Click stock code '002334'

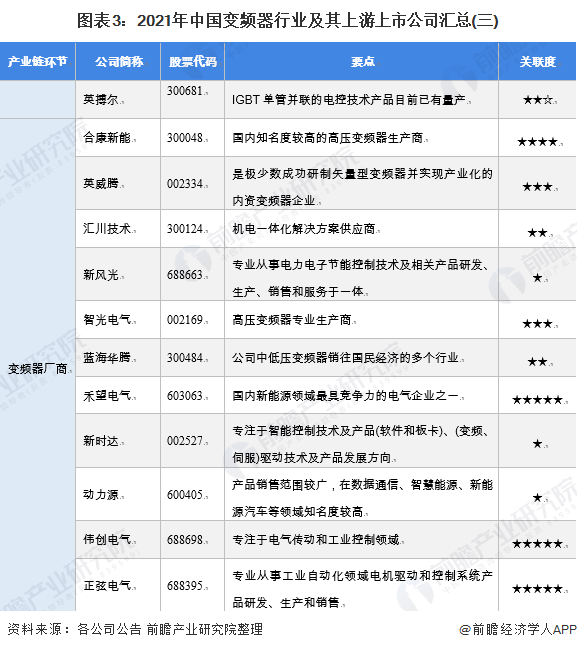(185, 184)
